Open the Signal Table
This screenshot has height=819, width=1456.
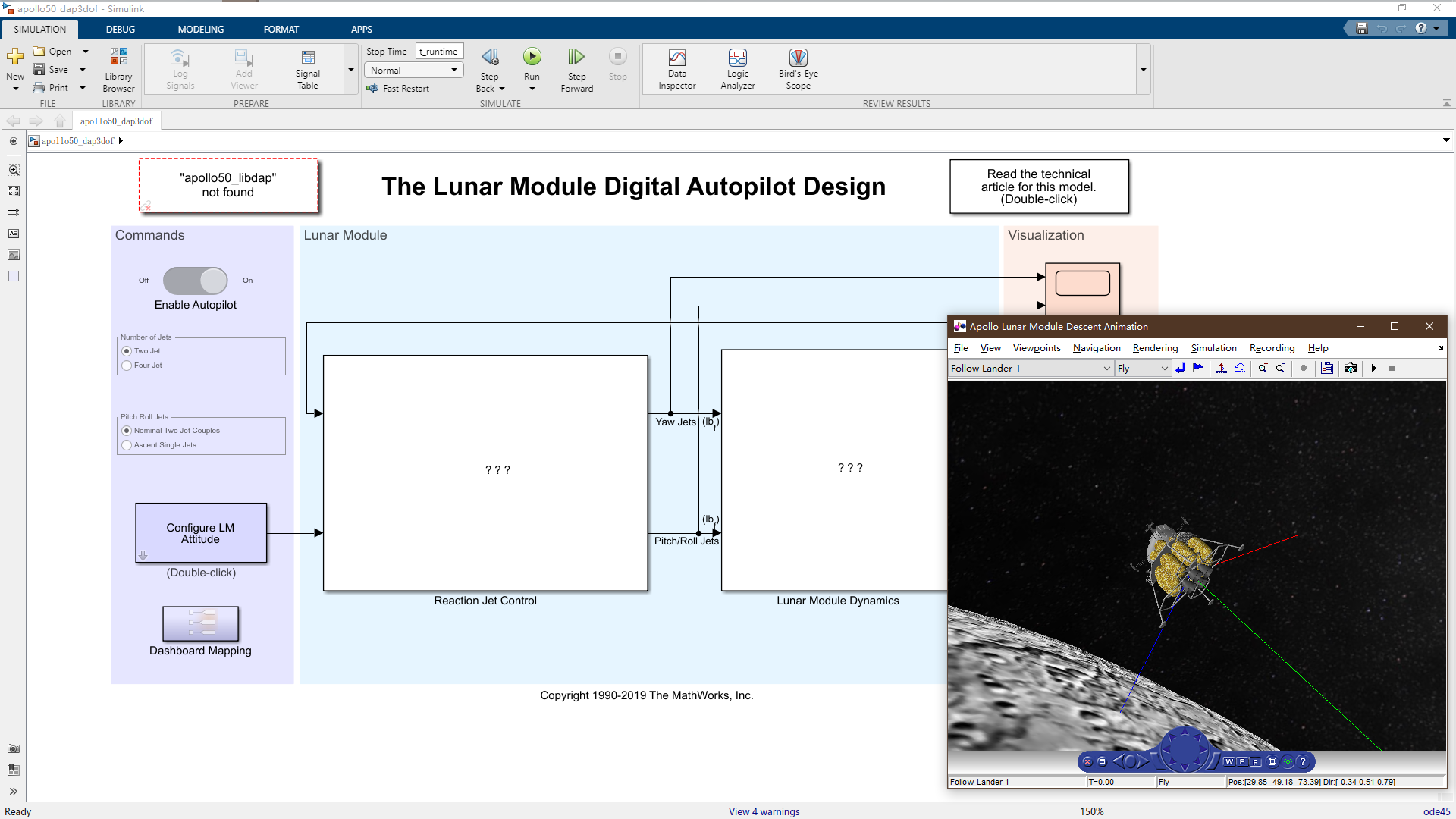307,69
